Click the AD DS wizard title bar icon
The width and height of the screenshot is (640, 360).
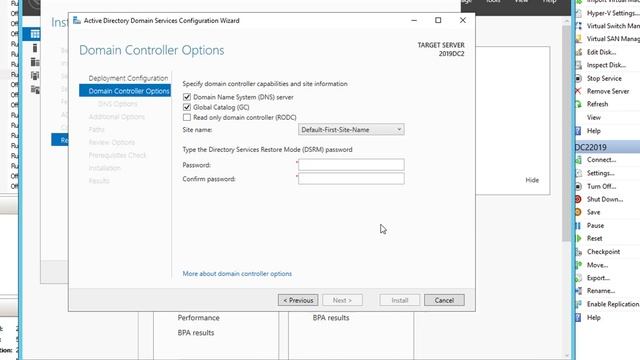coord(77,20)
